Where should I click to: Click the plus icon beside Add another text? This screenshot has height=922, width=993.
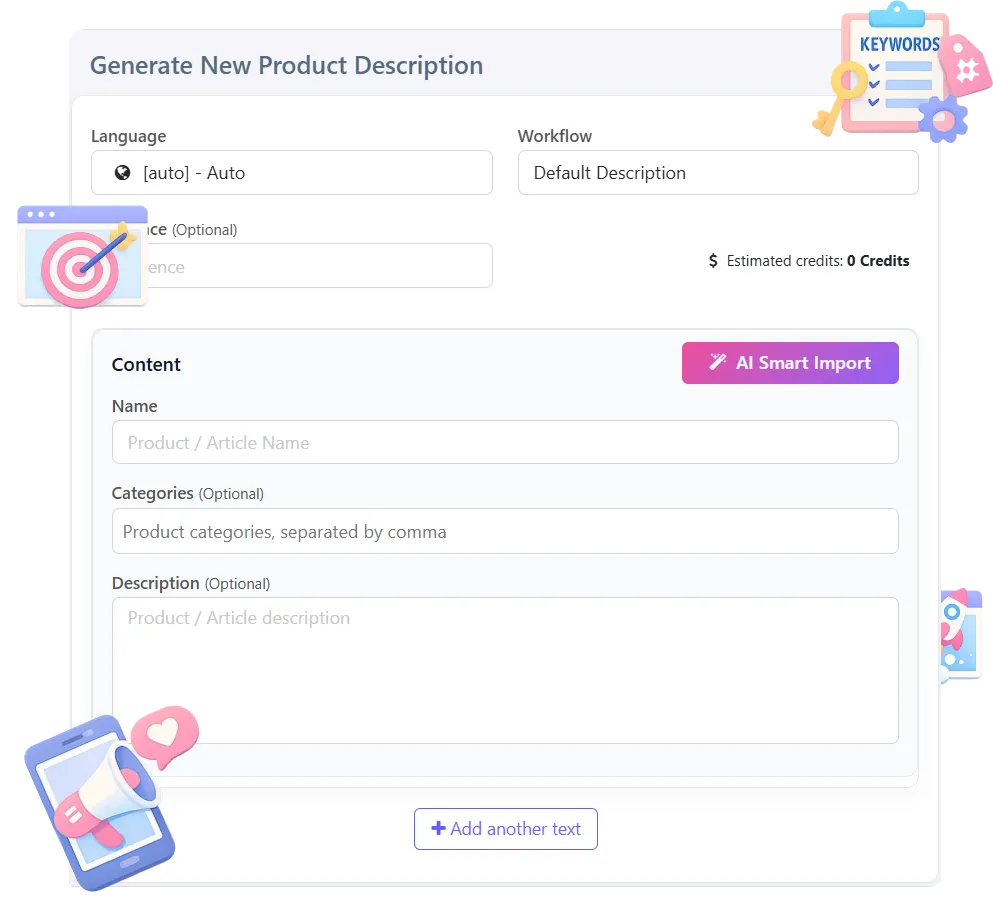[x=438, y=829]
